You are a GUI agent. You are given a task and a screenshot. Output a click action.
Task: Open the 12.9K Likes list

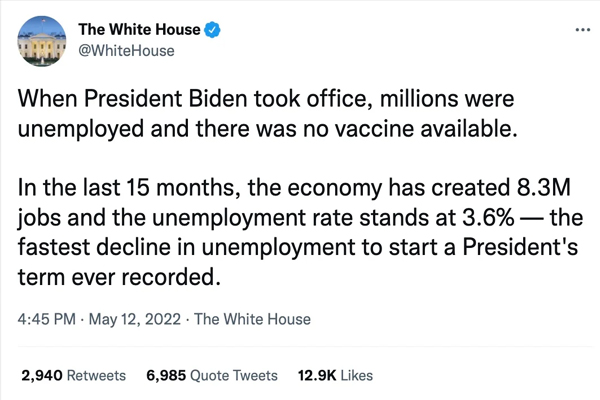335,376
